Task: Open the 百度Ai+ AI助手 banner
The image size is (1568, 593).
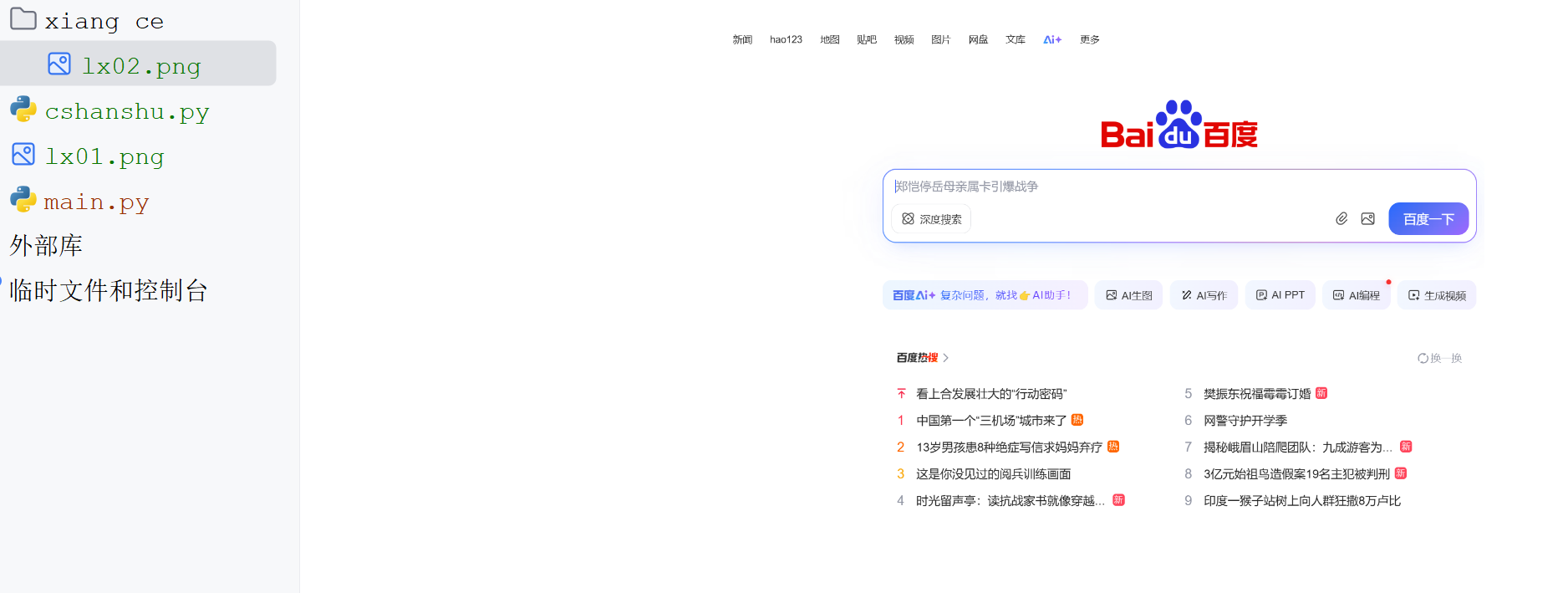Action: [985, 295]
